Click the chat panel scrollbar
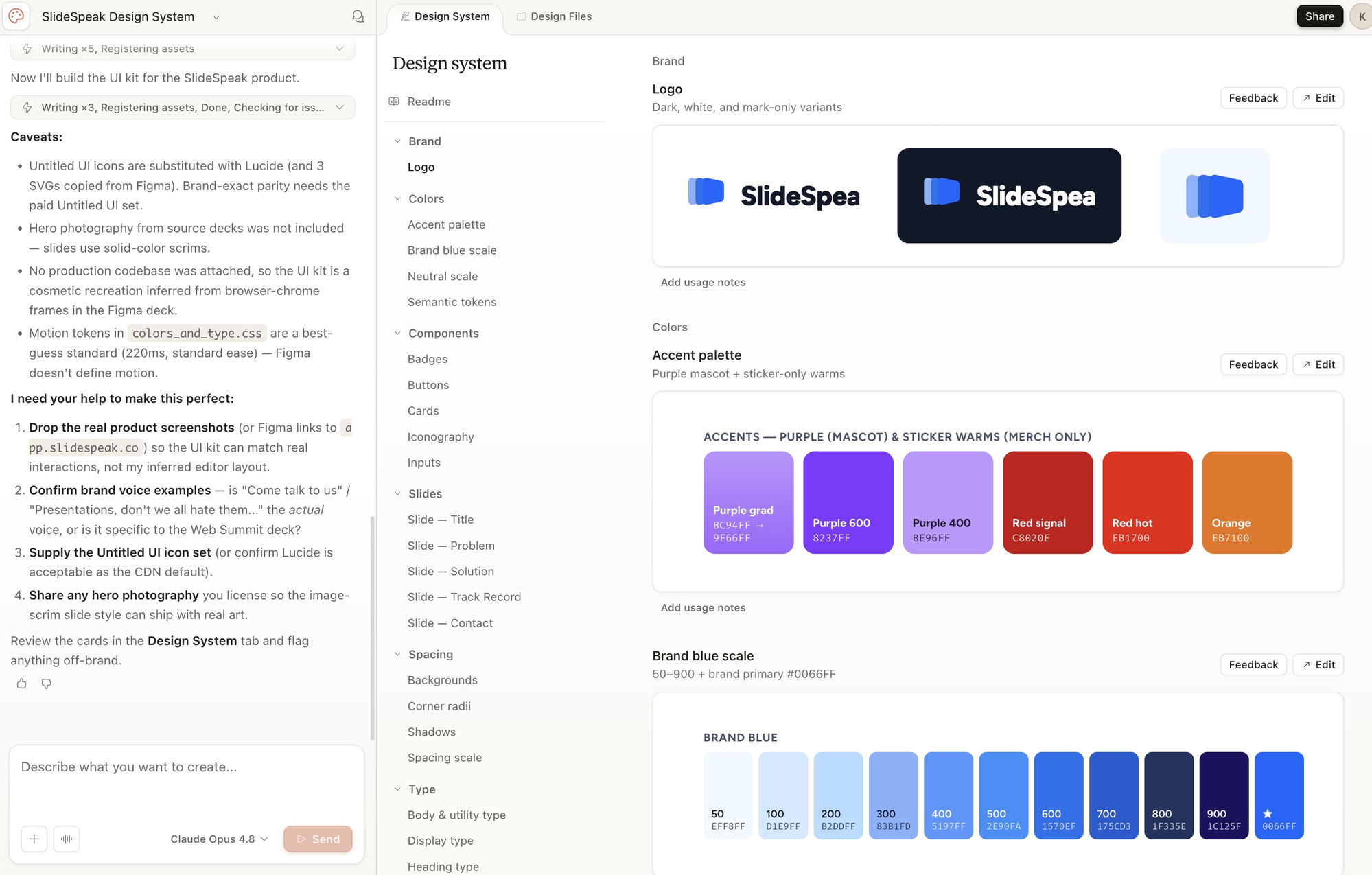Viewport: 1372px width, 875px height. 372,628
